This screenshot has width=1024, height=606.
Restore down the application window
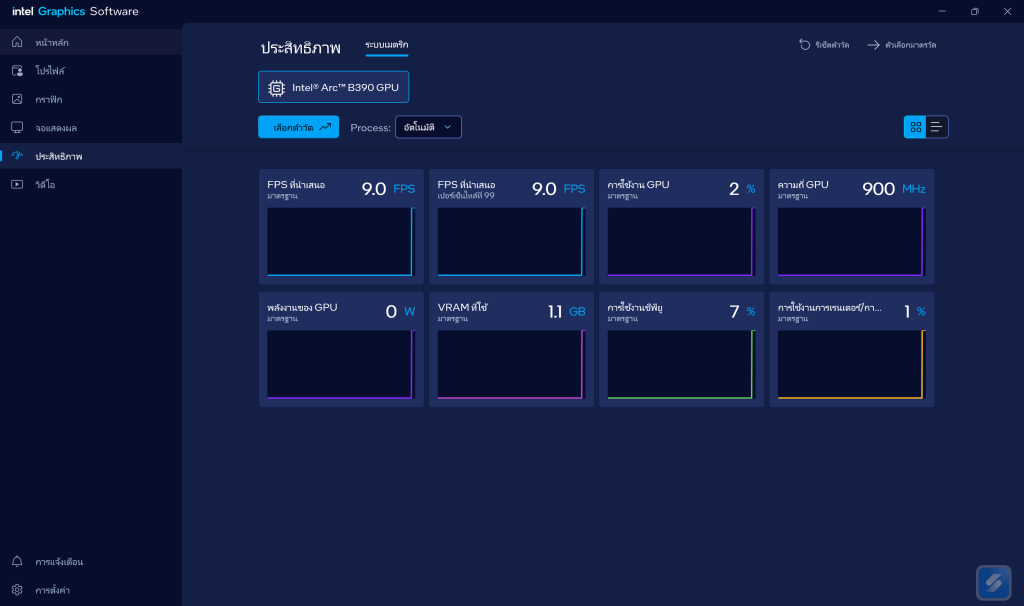[974, 11]
